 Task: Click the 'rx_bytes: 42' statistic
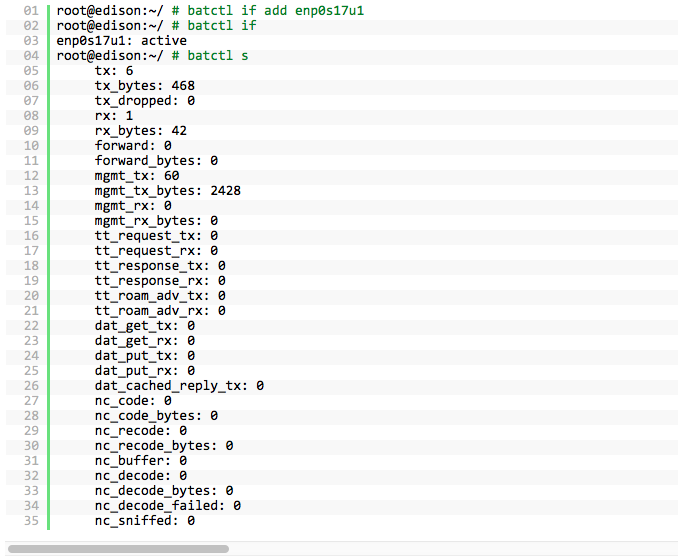point(141,131)
